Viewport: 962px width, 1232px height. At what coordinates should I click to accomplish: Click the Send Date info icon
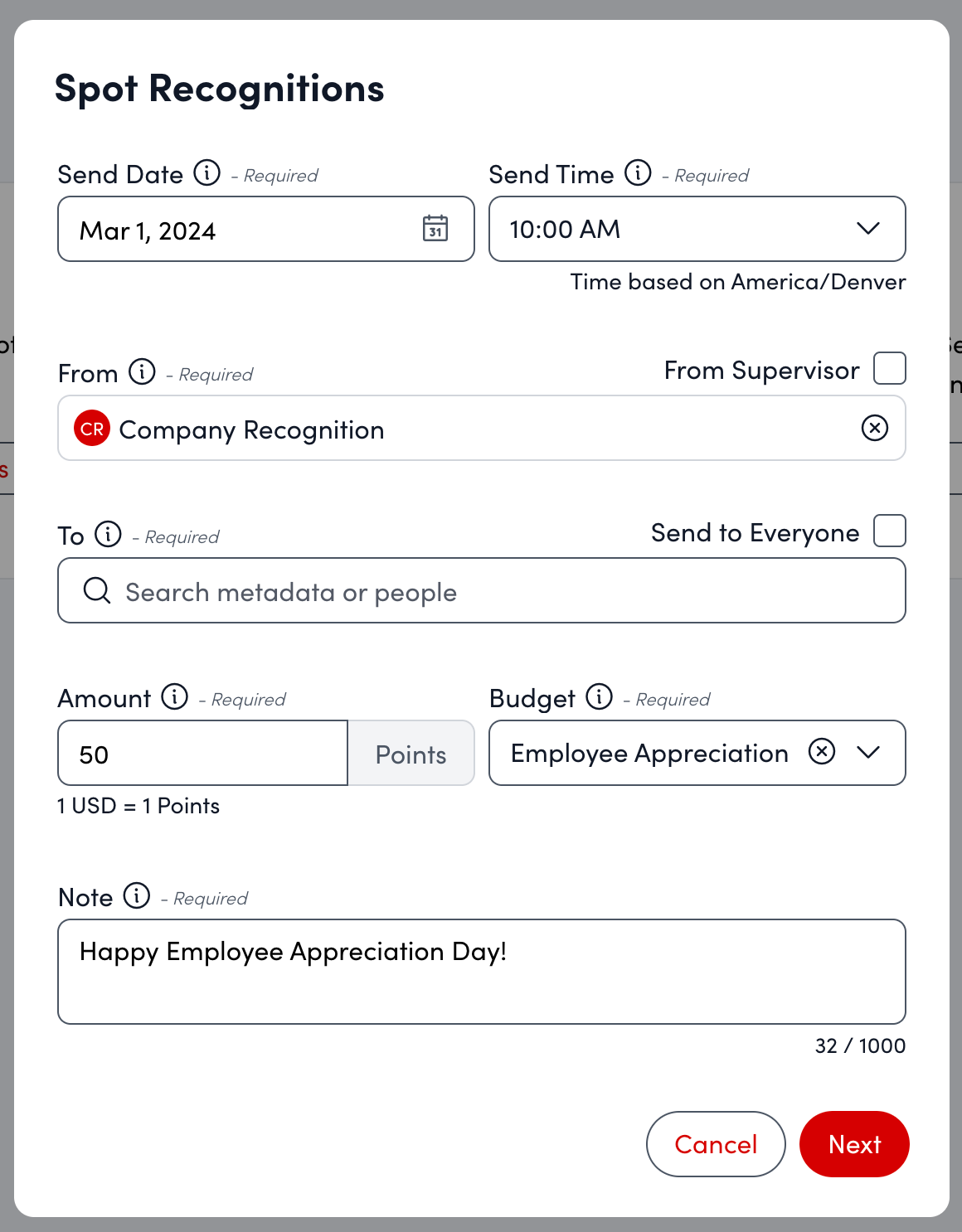[x=207, y=173]
